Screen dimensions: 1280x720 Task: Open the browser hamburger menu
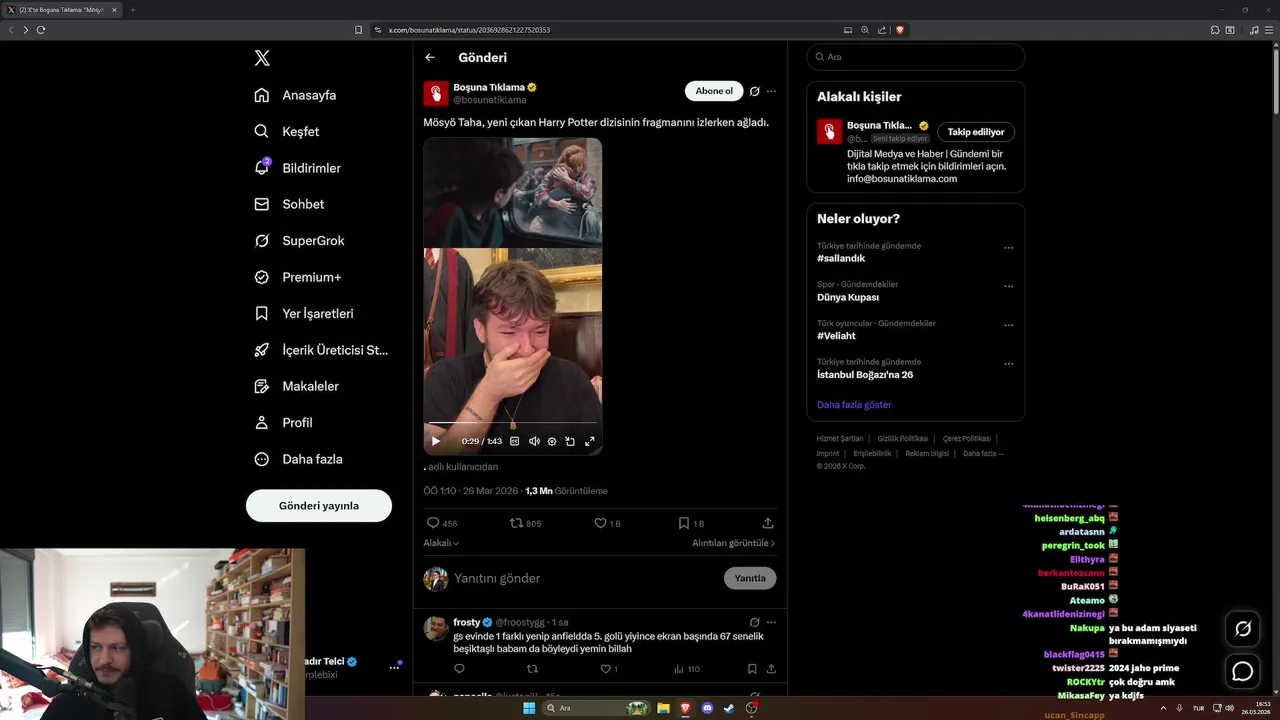[1269, 30]
